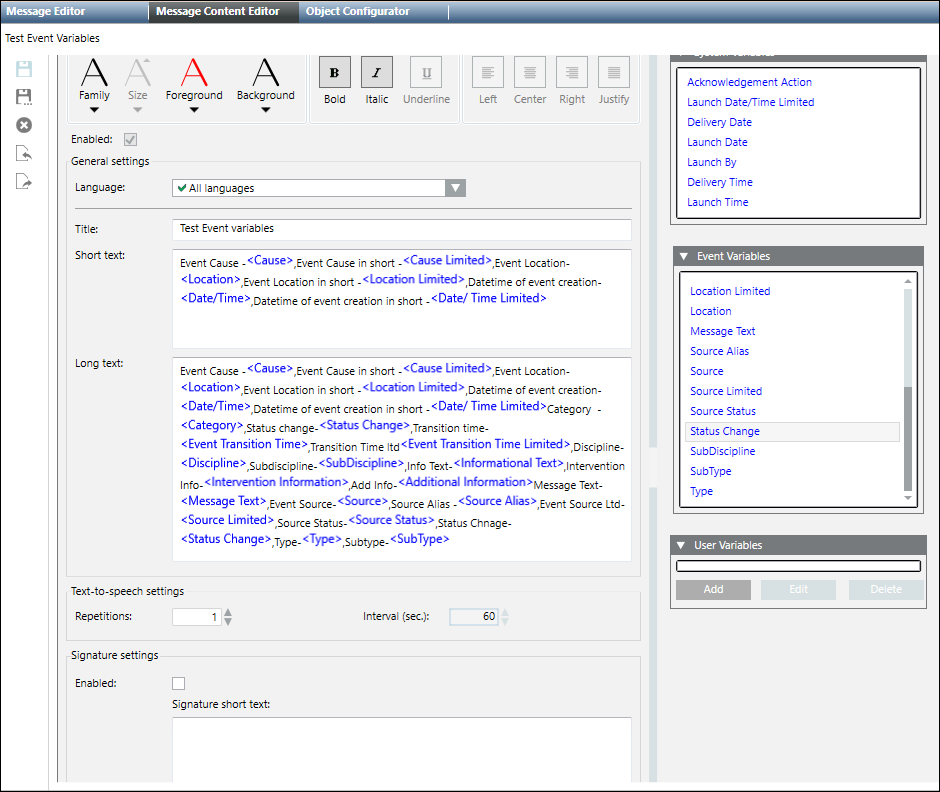
Task: Toggle Italic text formatting
Action: 377,73
